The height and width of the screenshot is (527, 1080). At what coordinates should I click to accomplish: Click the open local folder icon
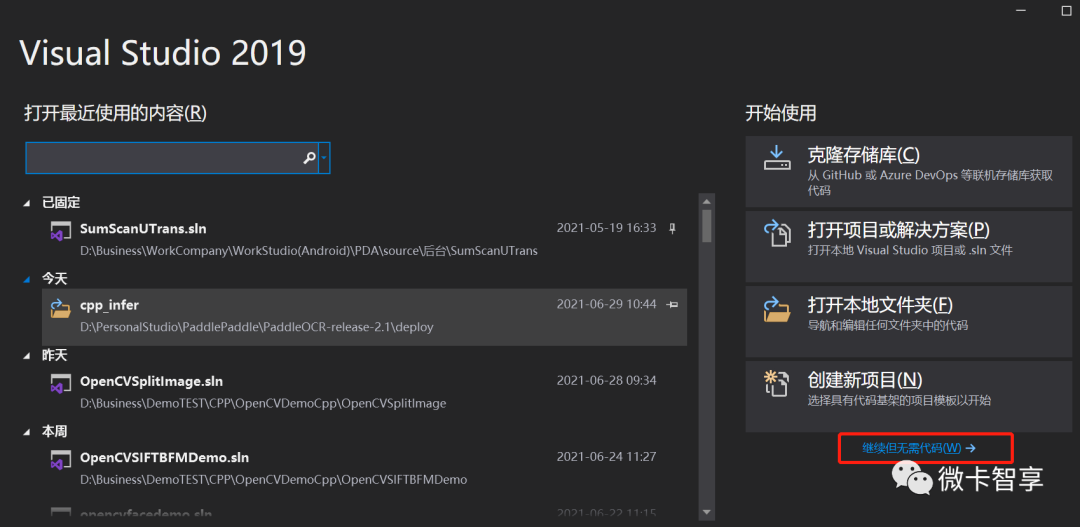778,309
